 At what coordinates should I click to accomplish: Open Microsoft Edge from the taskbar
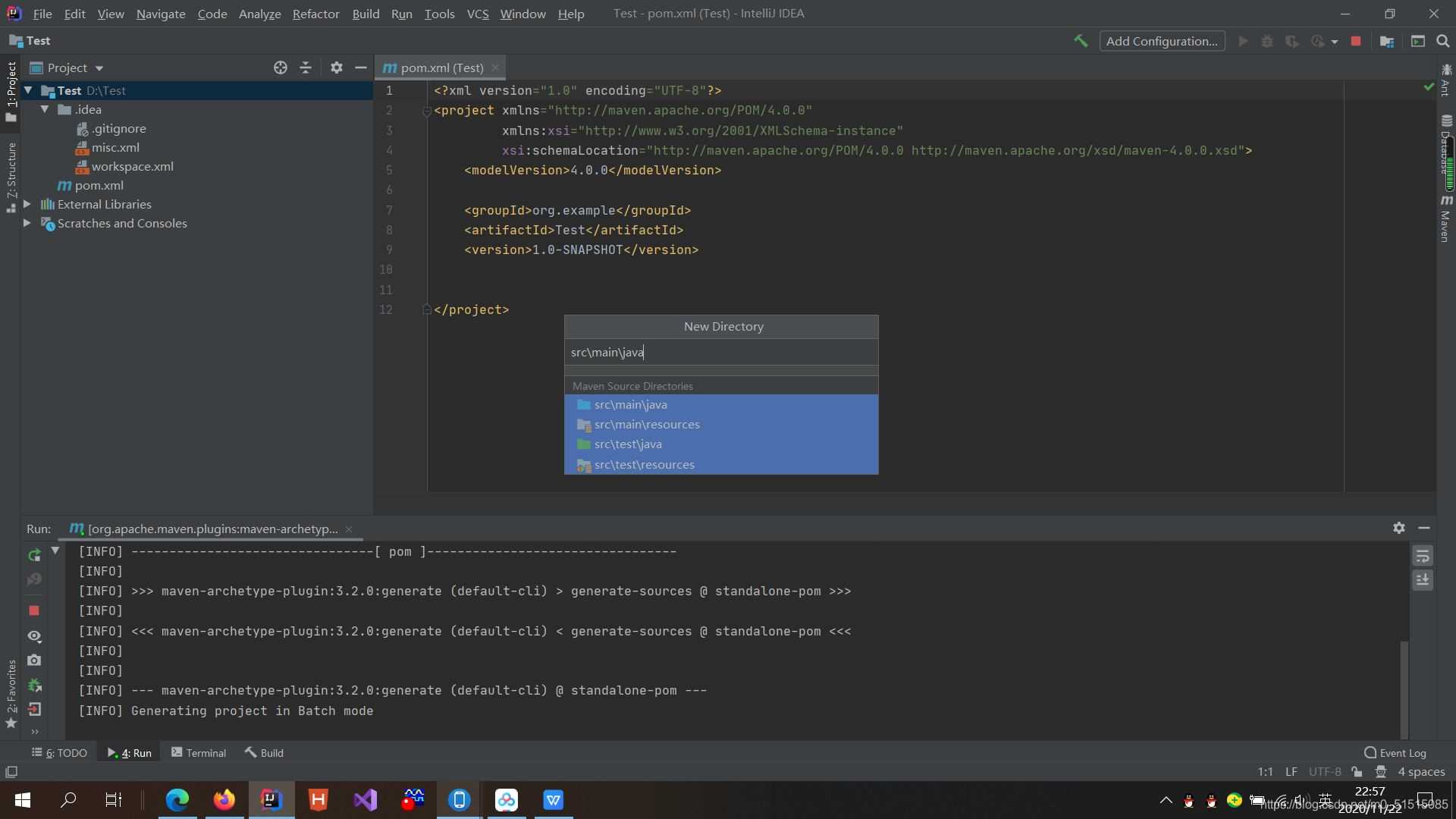click(x=177, y=799)
